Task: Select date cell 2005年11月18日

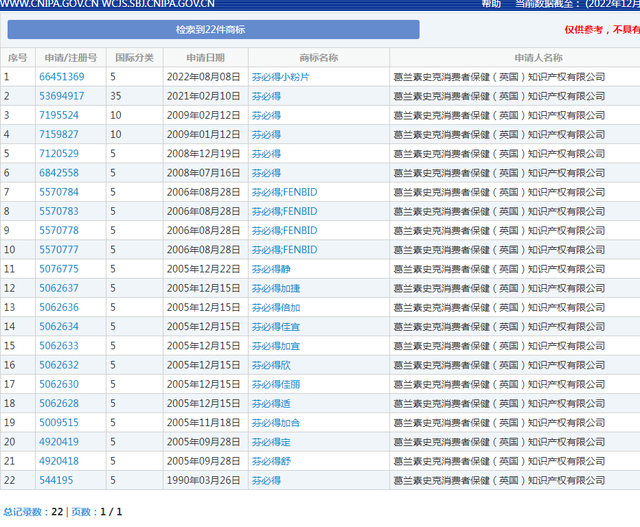Action: click(203, 422)
